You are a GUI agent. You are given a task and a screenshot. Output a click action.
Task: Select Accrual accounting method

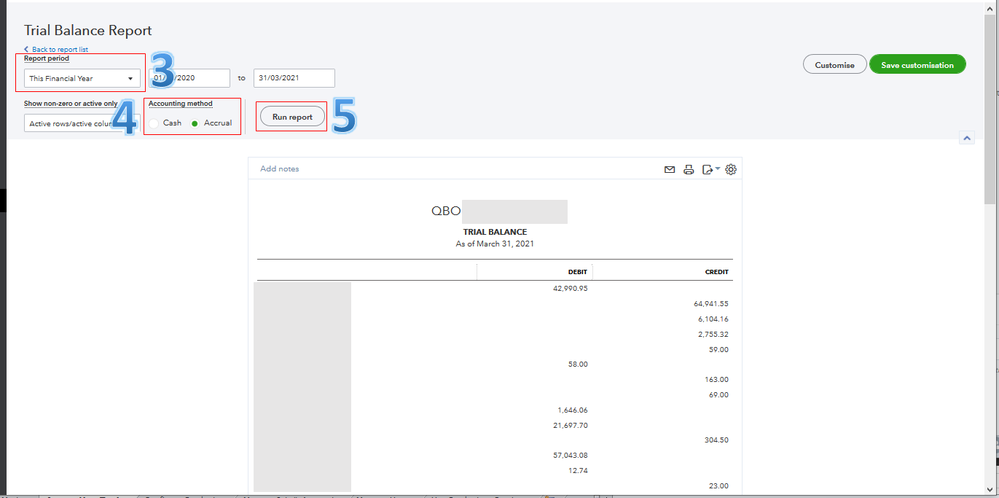[x=195, y=123]
